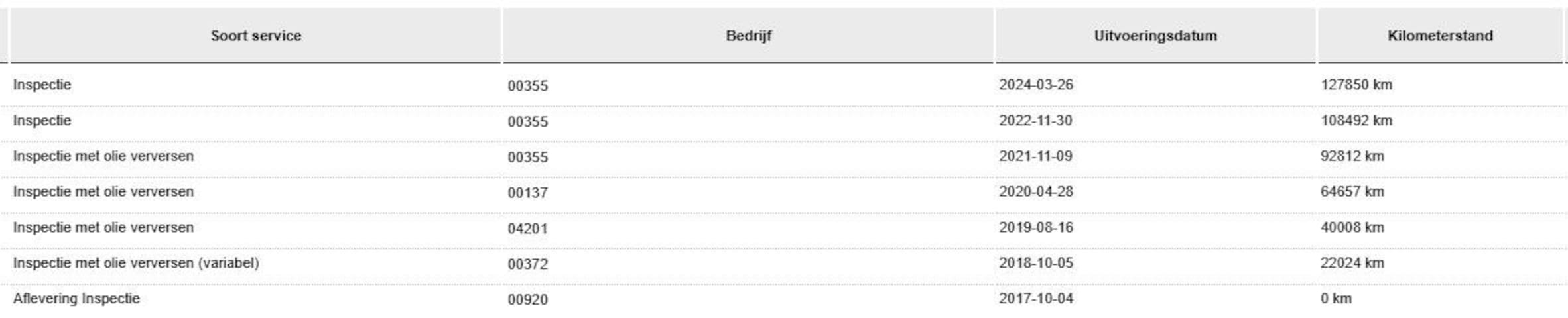Screen dimensions: 1568x318
Task: Click the Aflevering Inspectie row
Action: click(x=784, y=299)
